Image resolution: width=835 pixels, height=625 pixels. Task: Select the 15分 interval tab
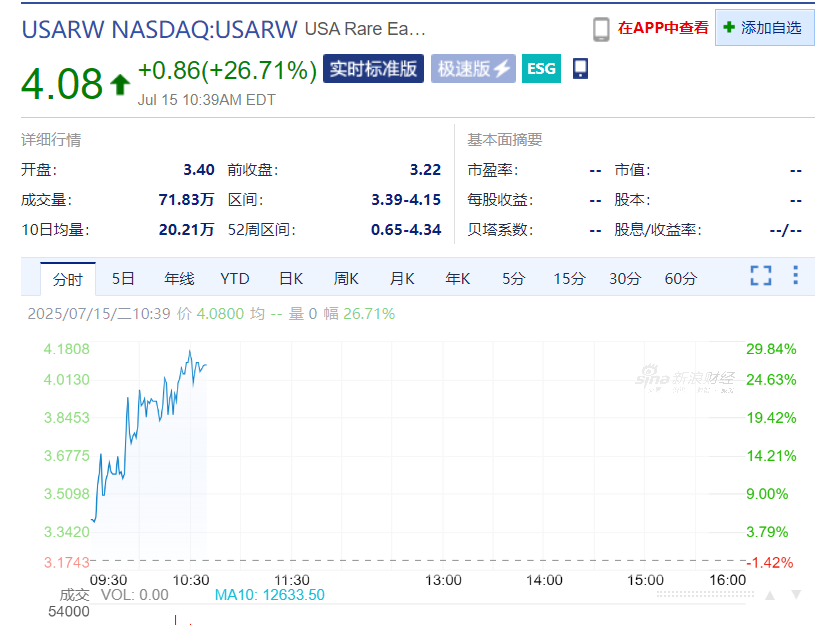pyautogui.click(x=569, y=278)
